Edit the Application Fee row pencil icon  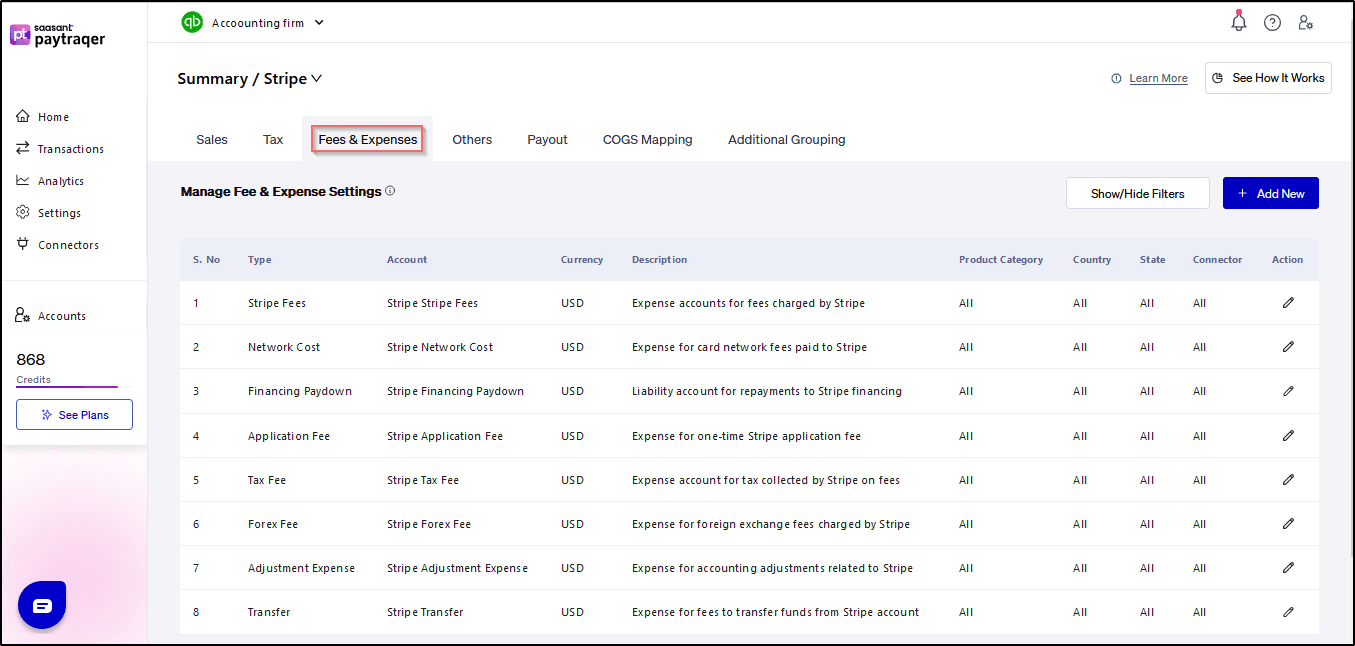pos(1288,435)
